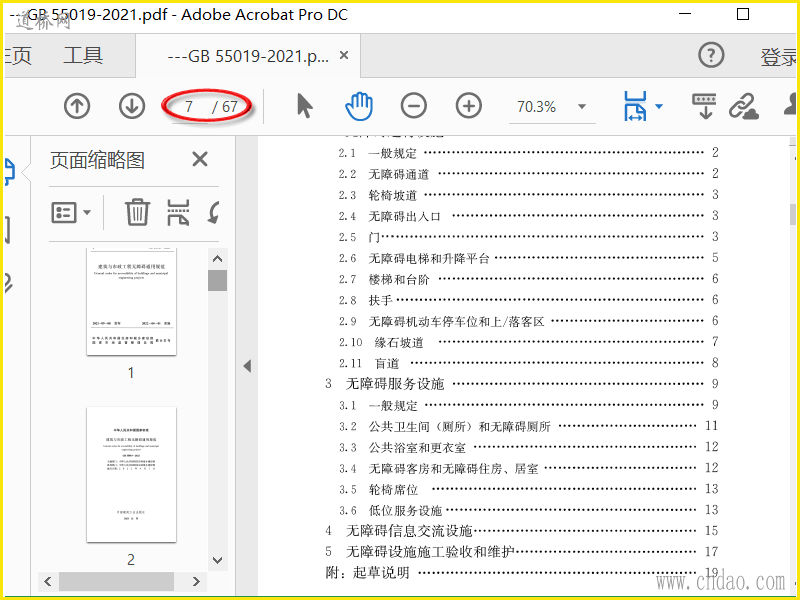Click thumbnails horizontal scrollbar thumb

[x=116, y=581]
